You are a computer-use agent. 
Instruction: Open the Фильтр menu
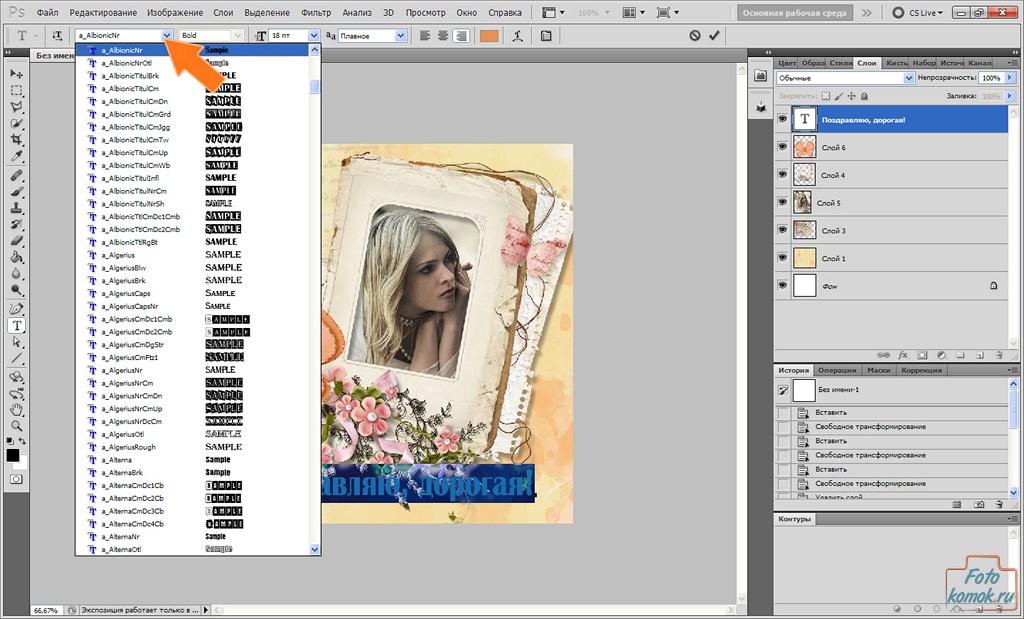[316, 13]
